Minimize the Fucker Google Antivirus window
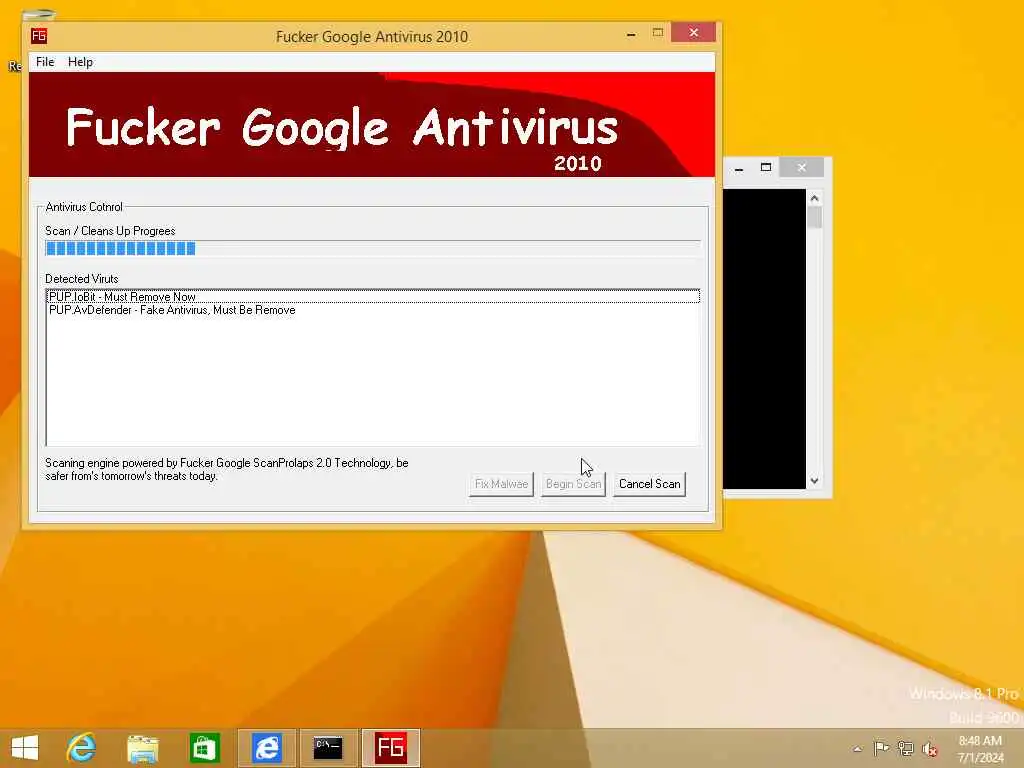Viewport: 1024px width, 768px height. (631, 33)
